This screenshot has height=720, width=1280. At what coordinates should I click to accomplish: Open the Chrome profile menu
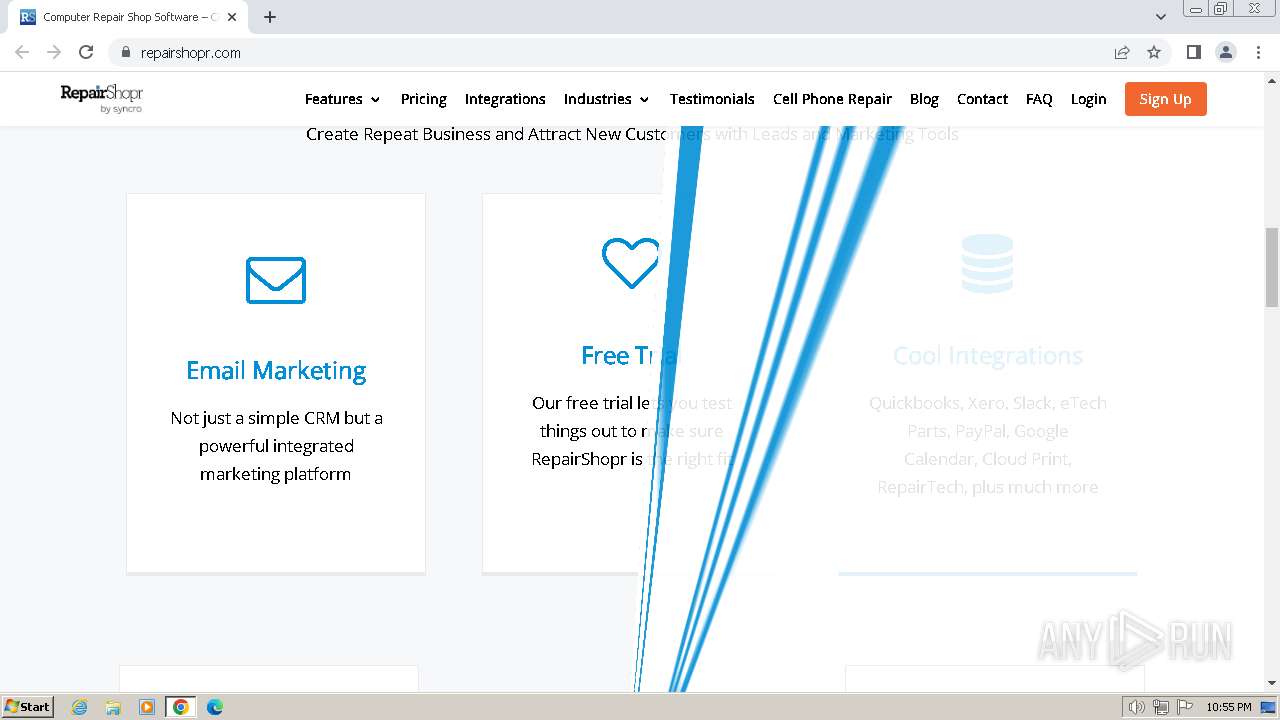point(1226,52)
